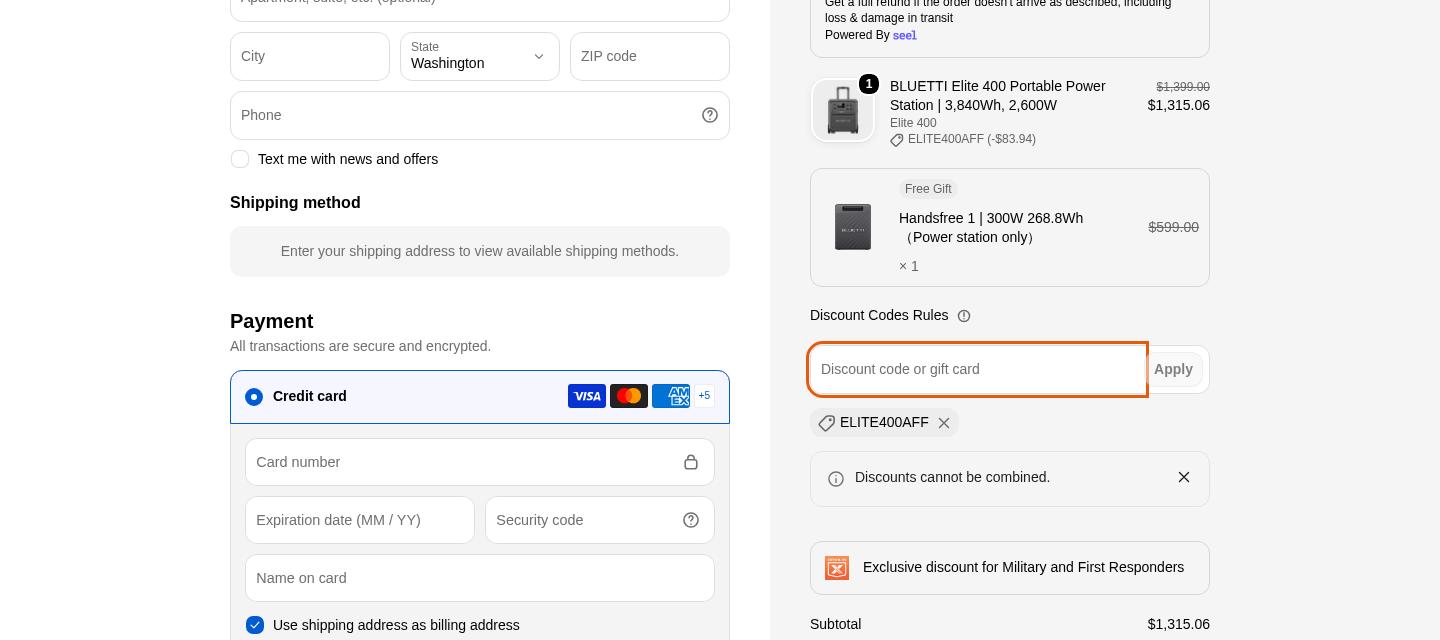The width and height of the screenshot is (1440, 640).
Task: Click the seel logo
Action: (x=904, y=35)
